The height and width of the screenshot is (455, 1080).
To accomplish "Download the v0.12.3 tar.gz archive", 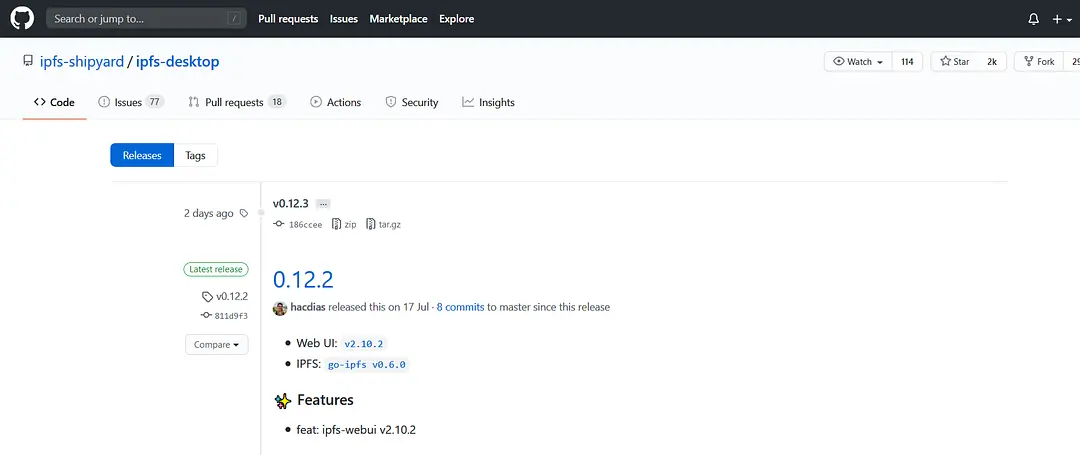I will coord(384,225).
